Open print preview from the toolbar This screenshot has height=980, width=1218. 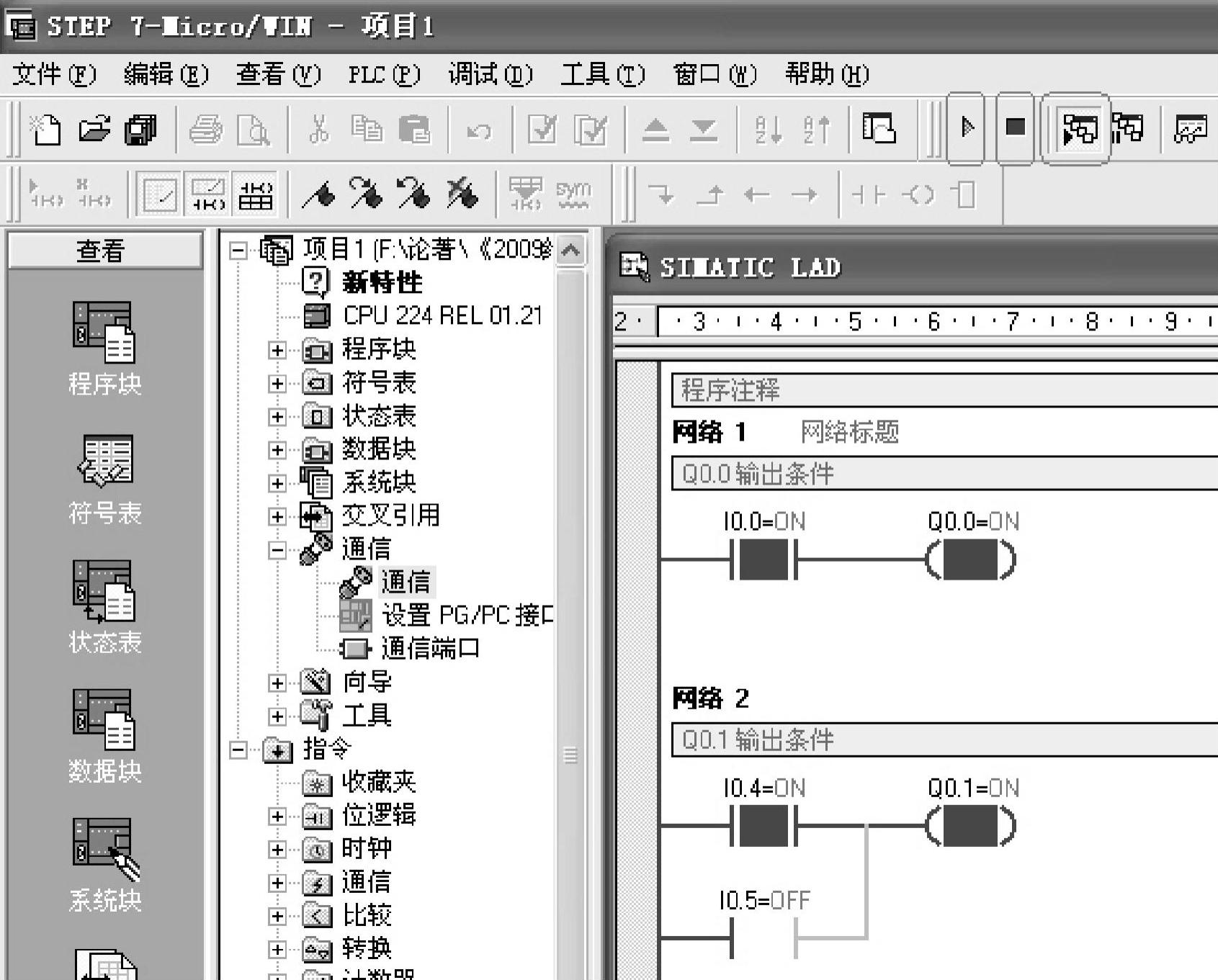click(253, 130)
